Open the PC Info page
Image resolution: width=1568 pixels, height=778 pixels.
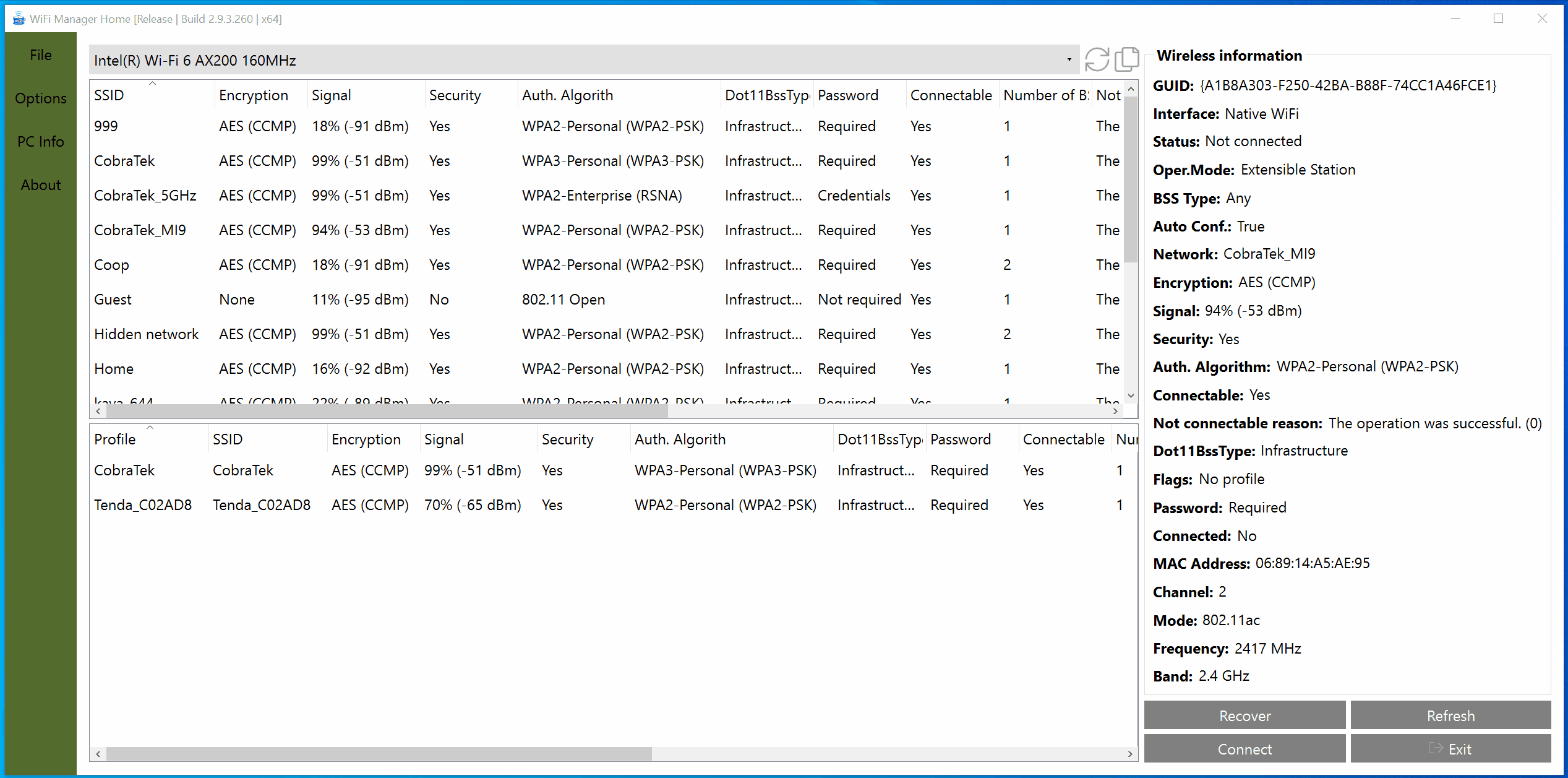41,142
